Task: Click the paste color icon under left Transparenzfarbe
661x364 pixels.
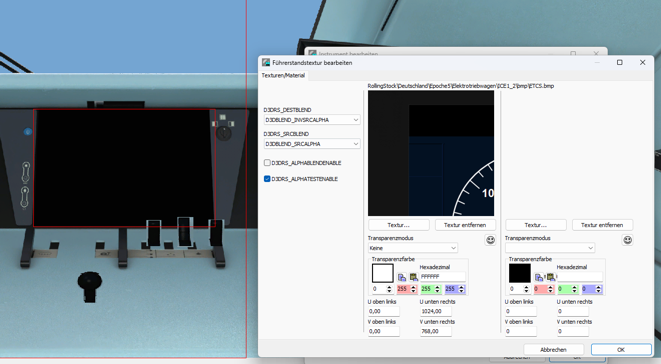Action: 414,277
